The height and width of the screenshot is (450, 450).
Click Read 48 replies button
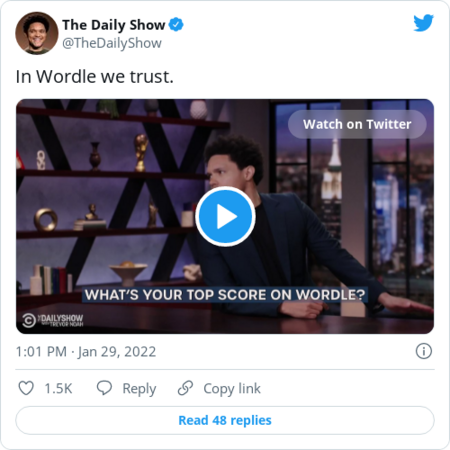225,420
